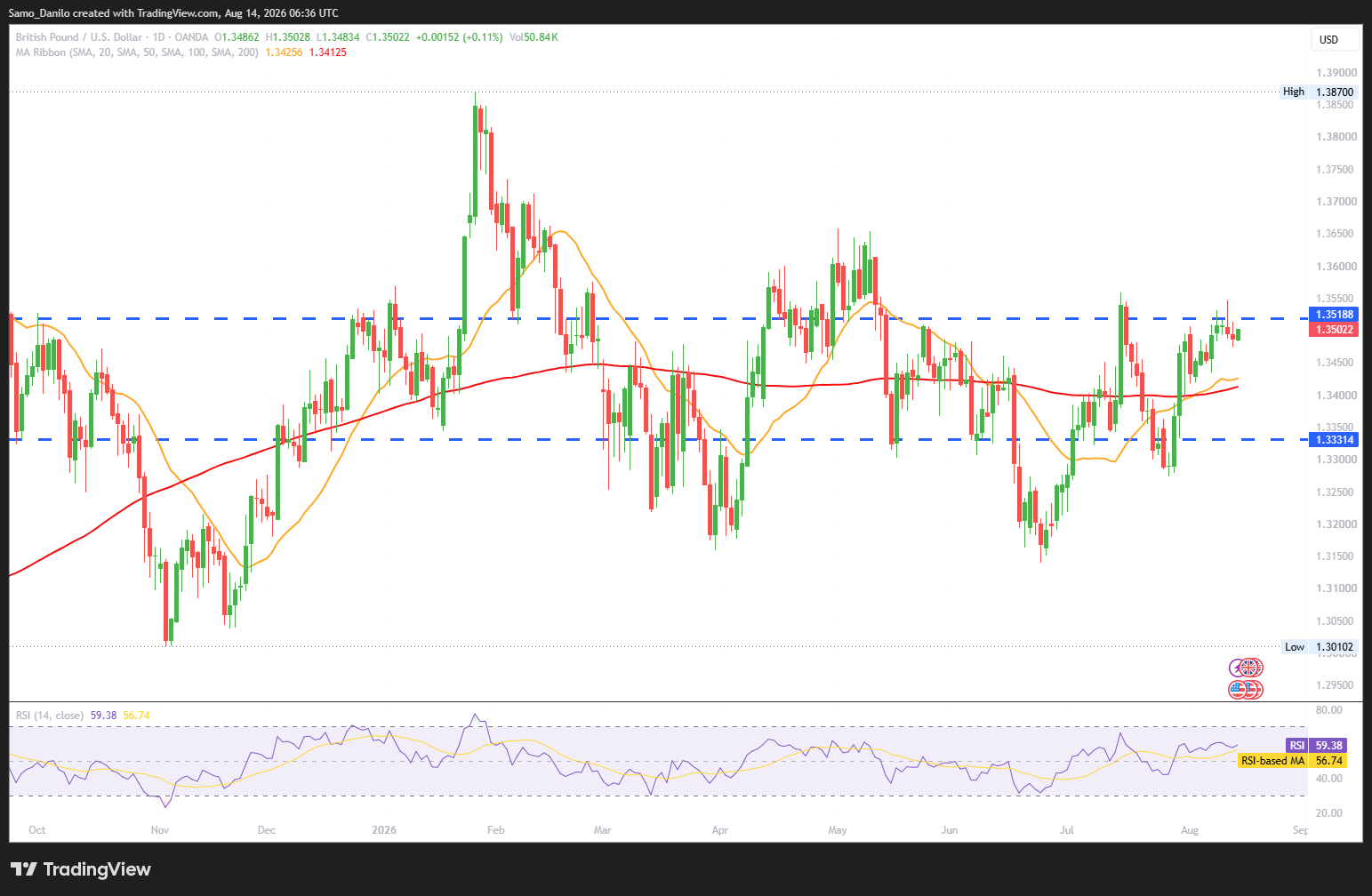This screenshot has width=1372, height=896.
Task: Click the orange 1.34256 MA value
Action: pos(284,52)
